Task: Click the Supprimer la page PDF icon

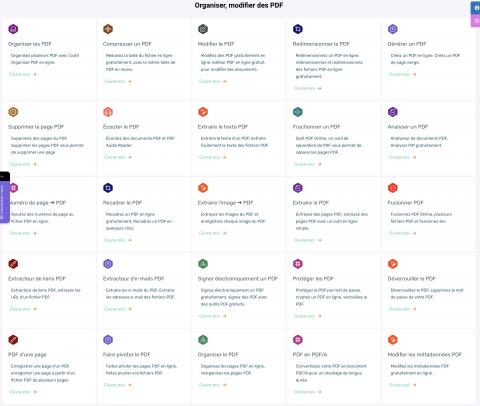Action: pos(13,112)
